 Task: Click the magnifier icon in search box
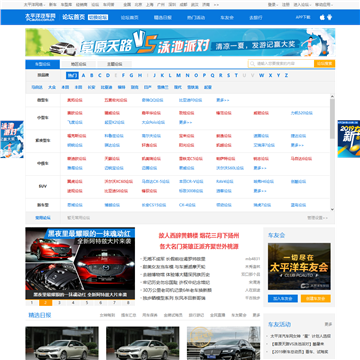(x=252, y=64)
